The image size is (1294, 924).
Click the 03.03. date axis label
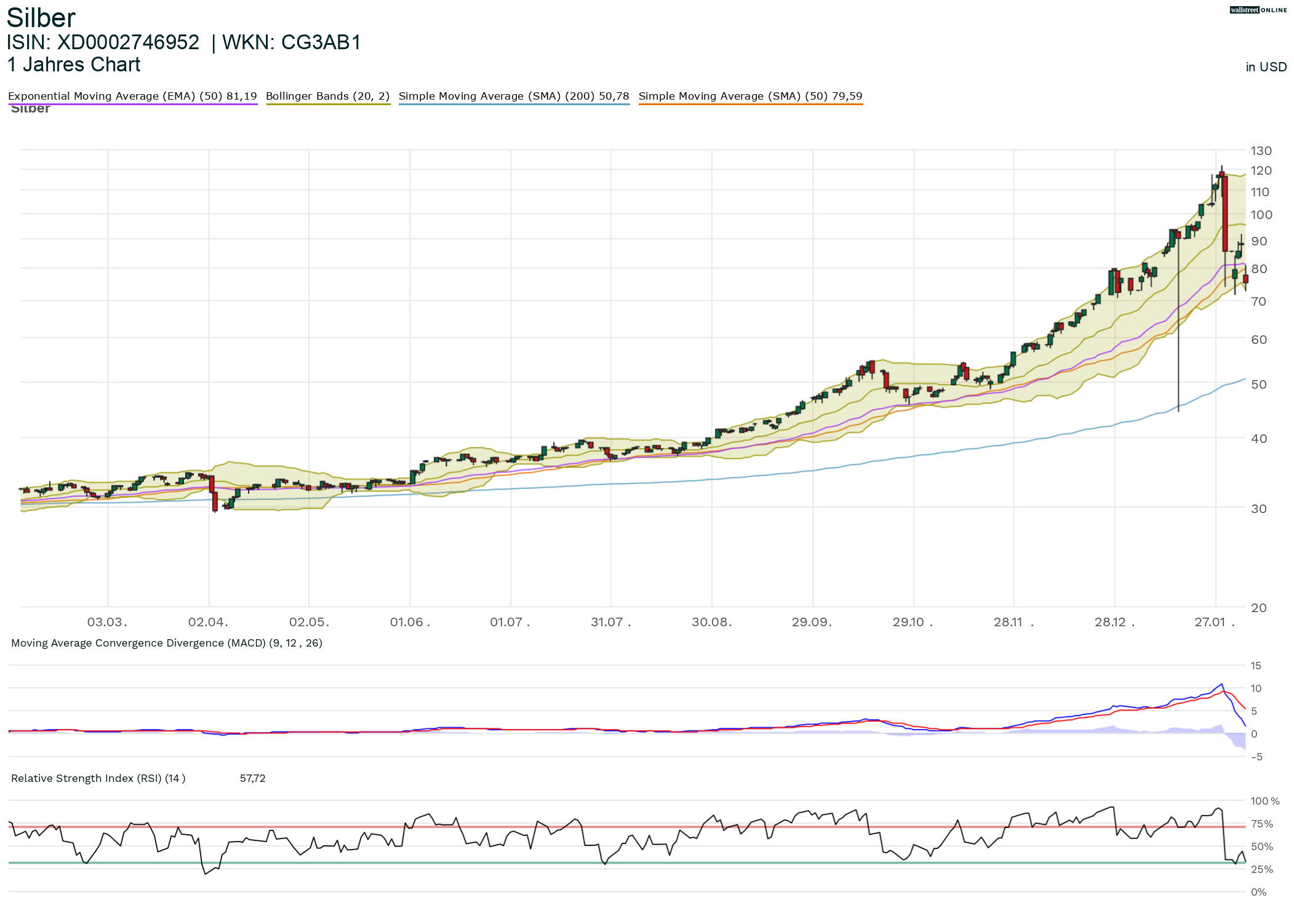pyautogui.click(x=107, y=622)
